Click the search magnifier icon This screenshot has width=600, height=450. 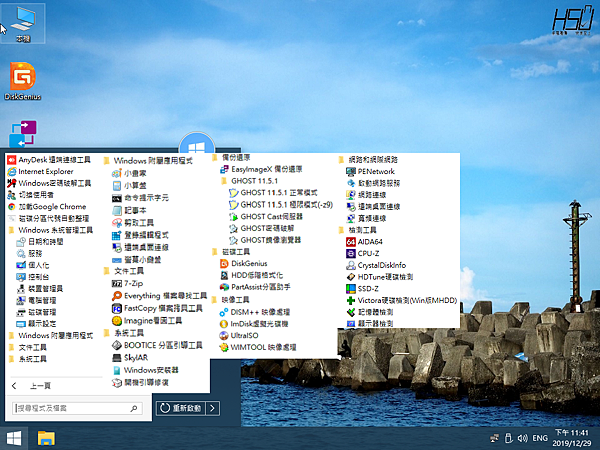[134, 408]
